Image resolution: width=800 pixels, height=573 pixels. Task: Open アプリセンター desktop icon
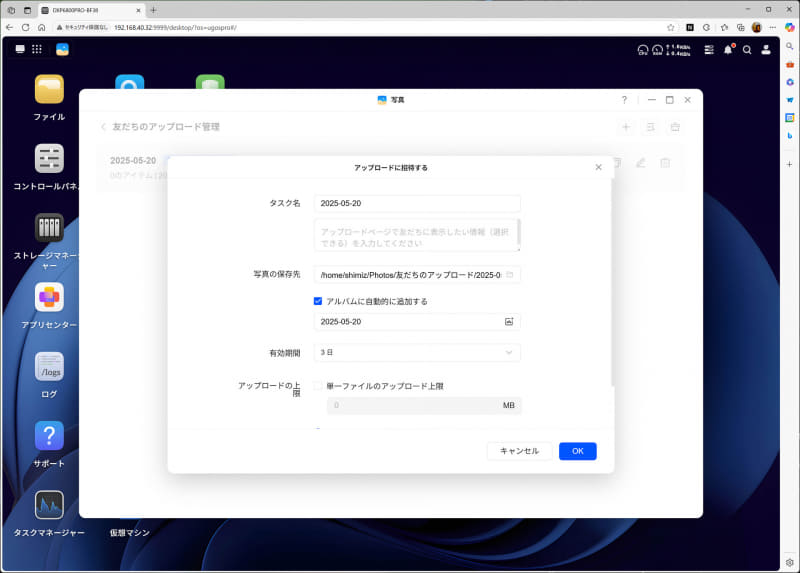(49, 297)
